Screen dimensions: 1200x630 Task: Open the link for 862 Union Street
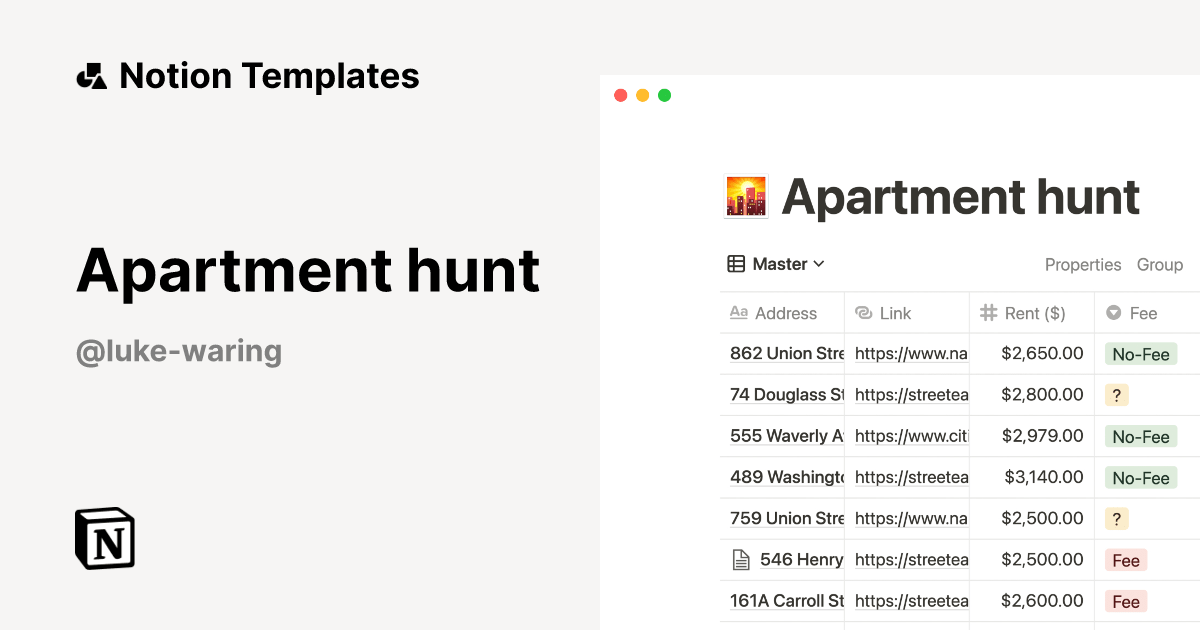coord(911,353)
